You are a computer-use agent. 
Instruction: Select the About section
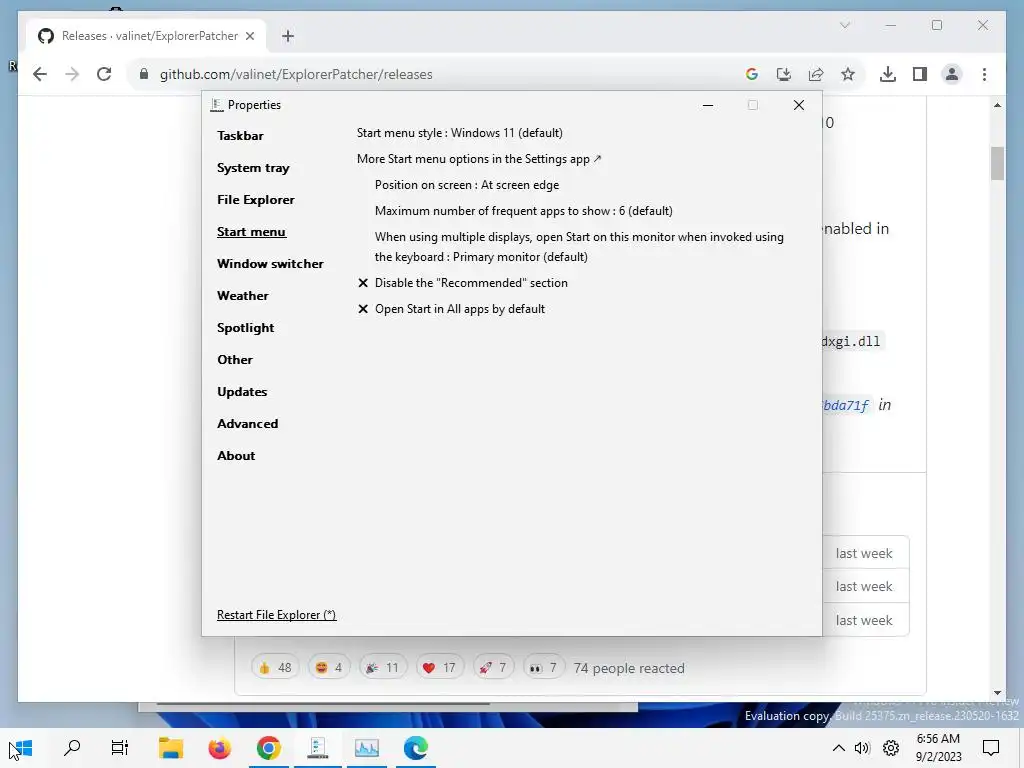tap(236, 456)
